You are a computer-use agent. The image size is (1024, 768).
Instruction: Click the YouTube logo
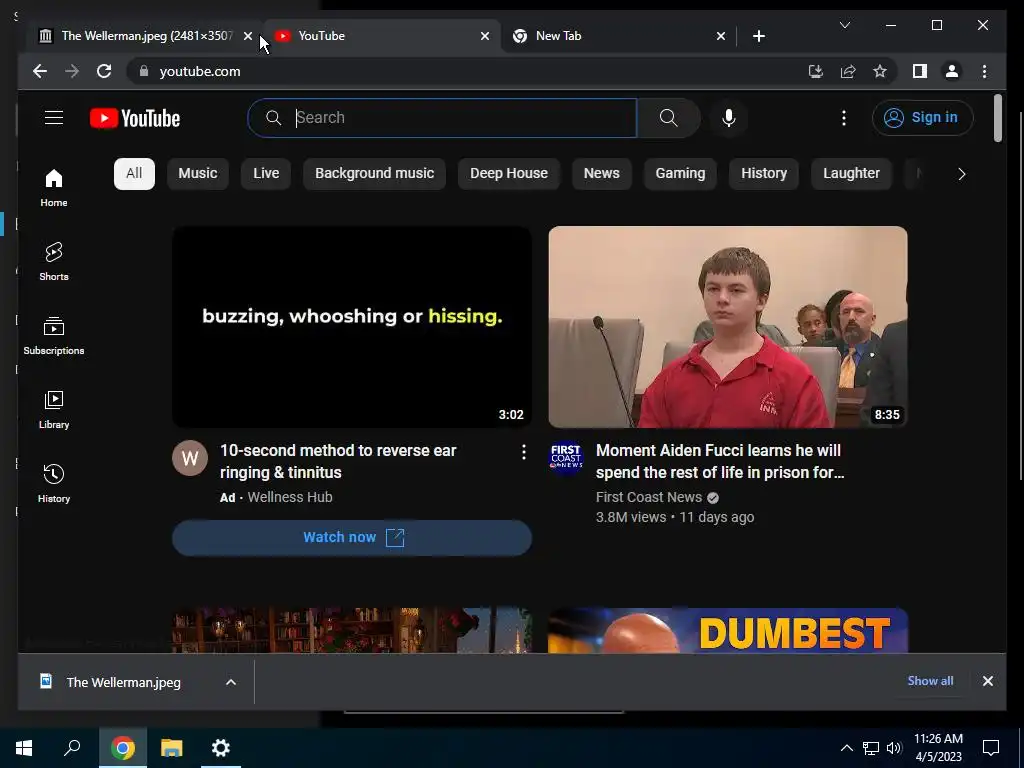click(135, 118)
